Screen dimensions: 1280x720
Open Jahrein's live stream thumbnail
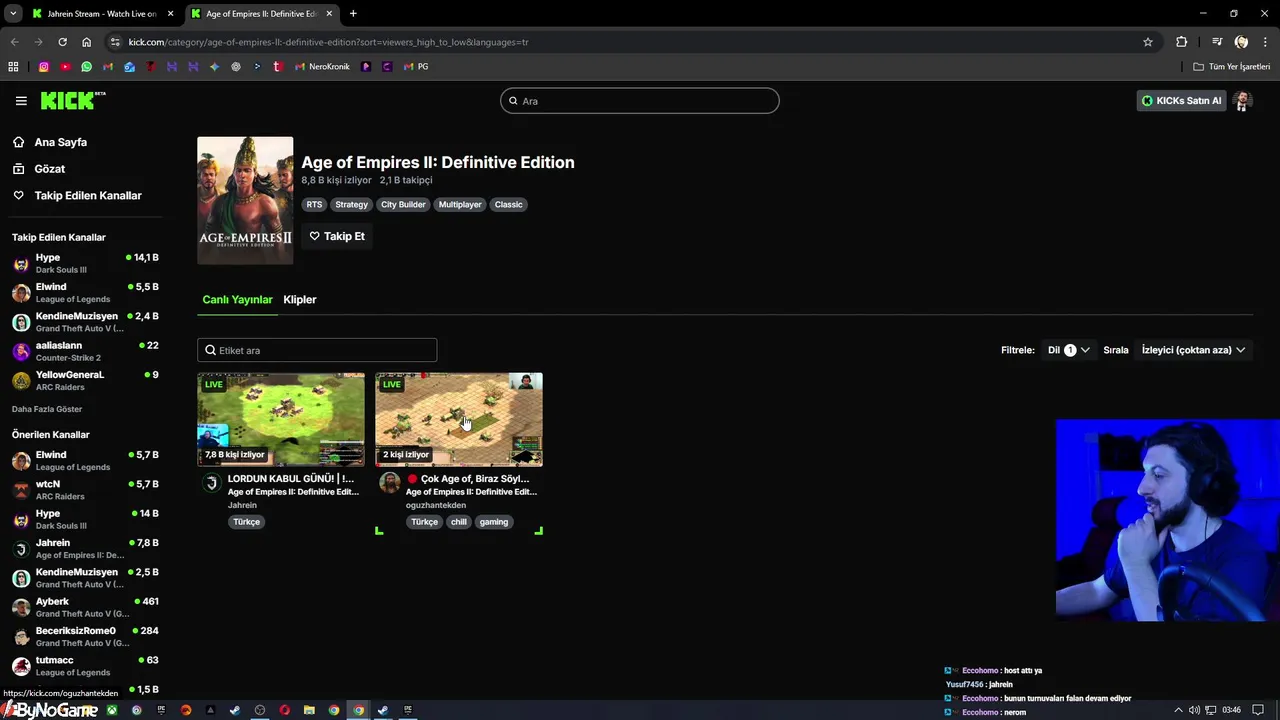tap(281, 420)
